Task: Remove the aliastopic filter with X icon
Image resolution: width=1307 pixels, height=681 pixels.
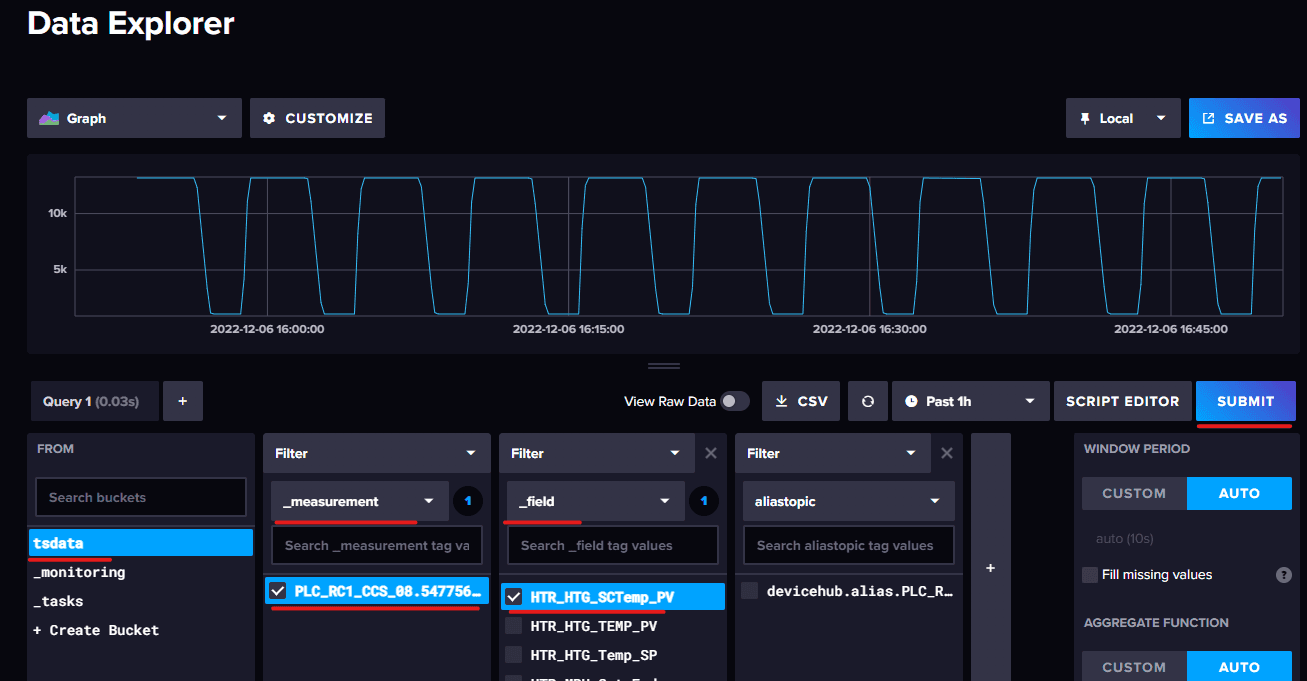Action: (947, 453)
